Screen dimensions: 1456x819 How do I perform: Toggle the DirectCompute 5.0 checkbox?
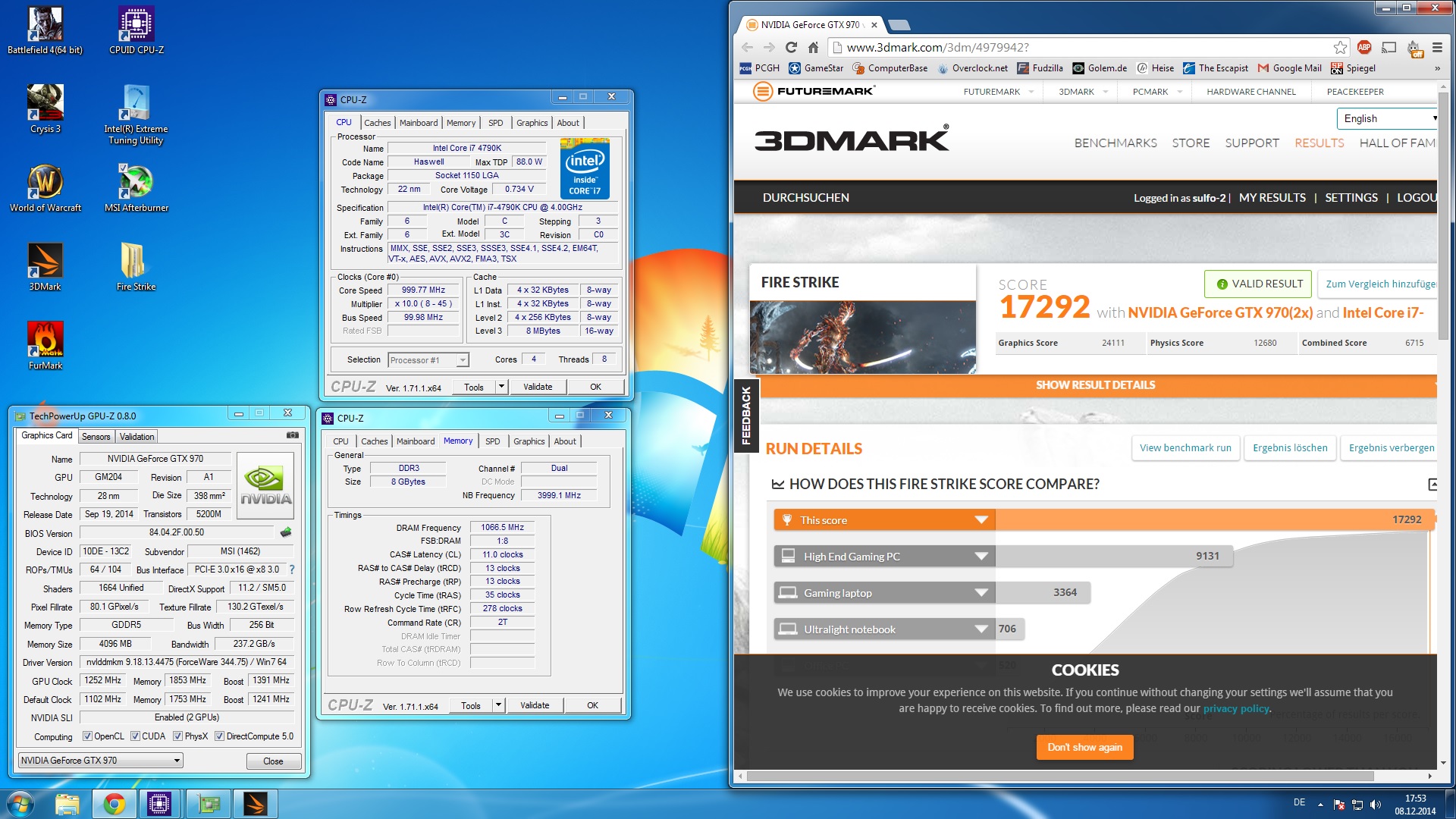pos(219,736)
